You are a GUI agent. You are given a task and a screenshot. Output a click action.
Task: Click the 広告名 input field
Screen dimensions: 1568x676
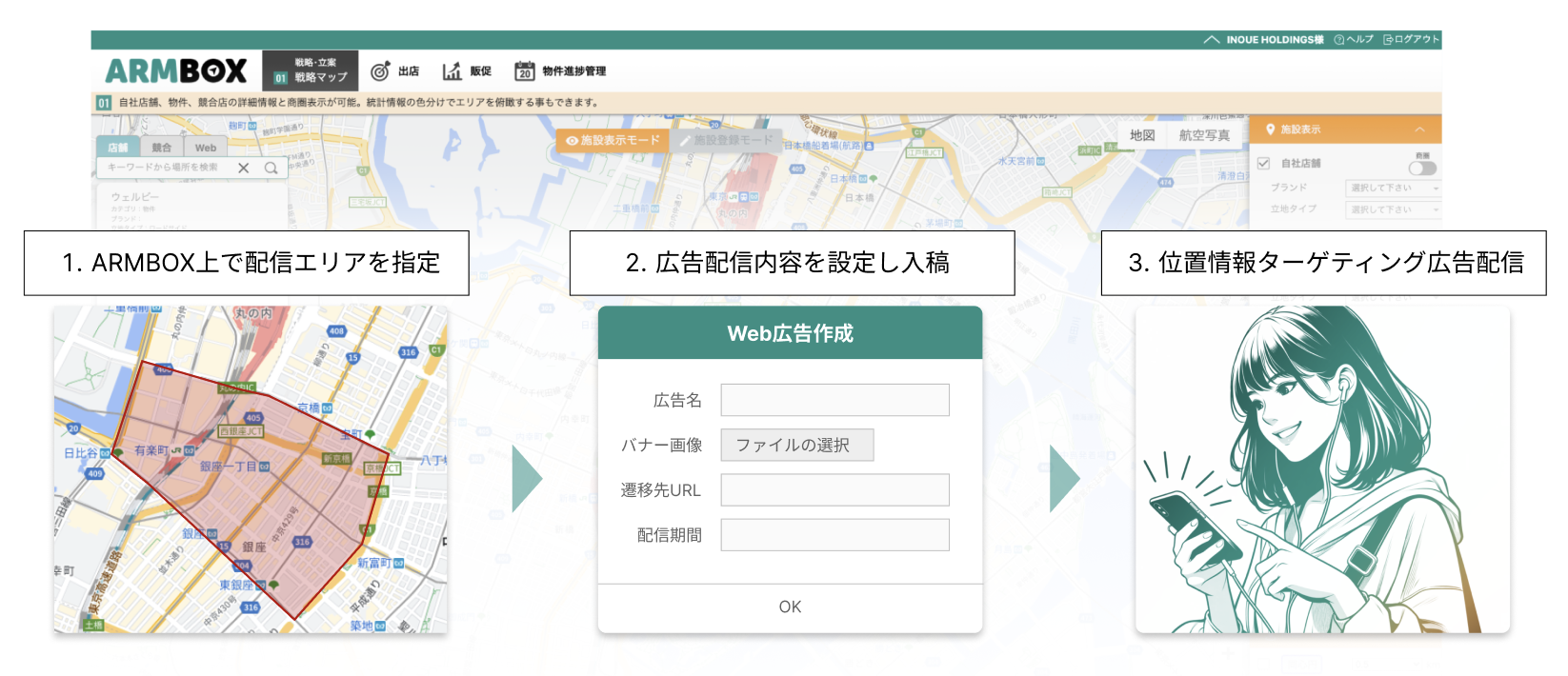(834, 401)
